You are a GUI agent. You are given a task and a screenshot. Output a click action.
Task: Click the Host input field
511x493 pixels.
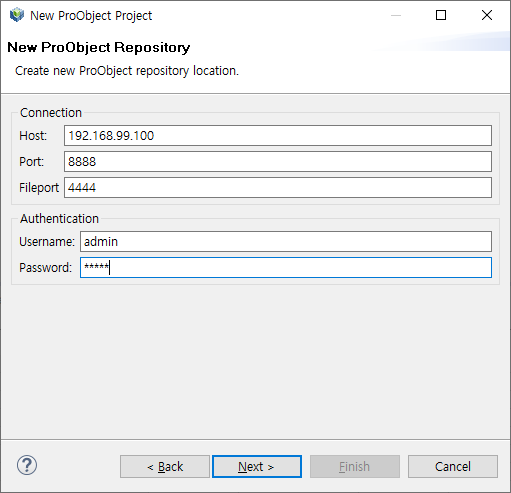click(278, 136)
